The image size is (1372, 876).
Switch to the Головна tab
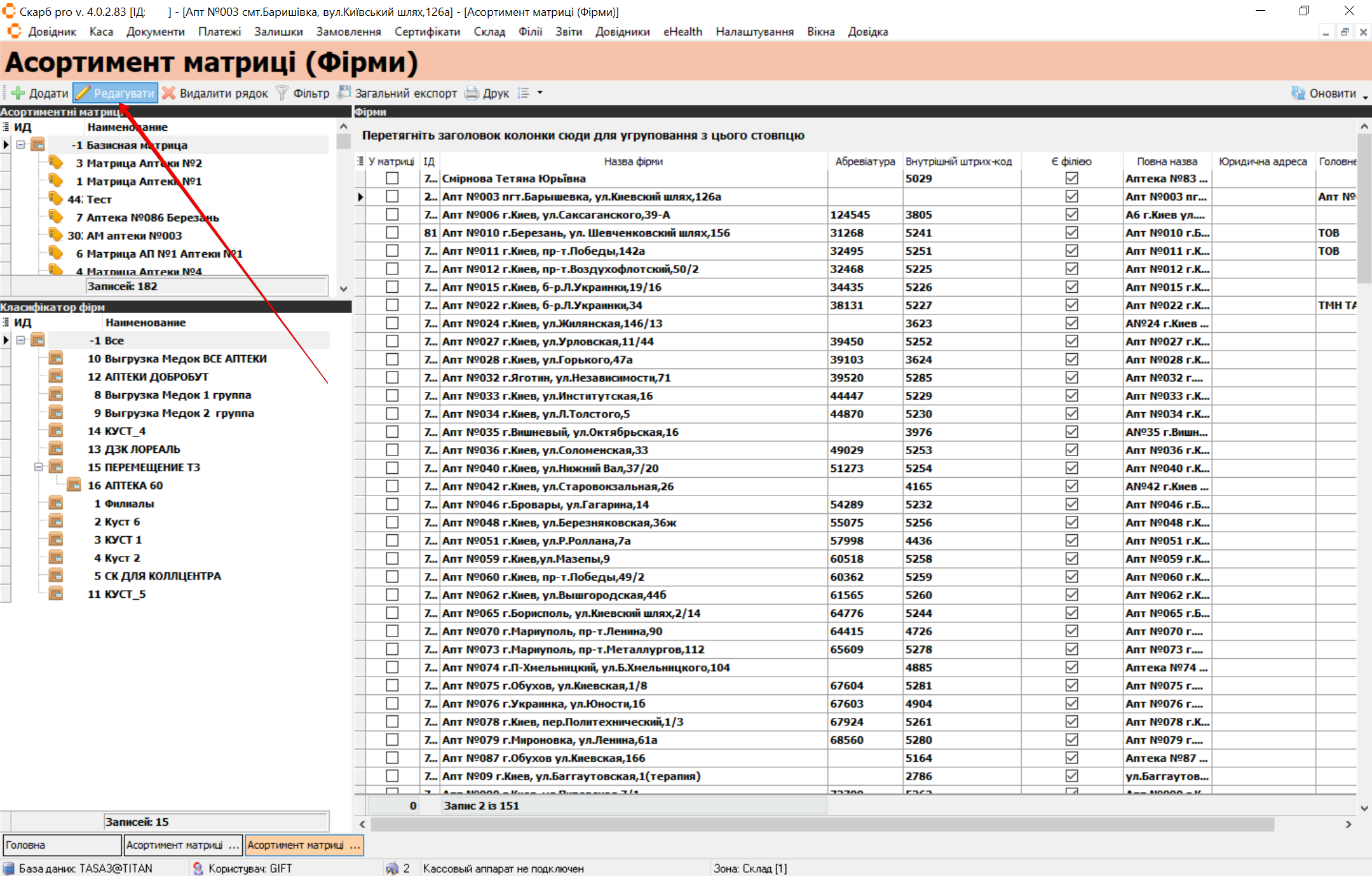click(61, 845)
